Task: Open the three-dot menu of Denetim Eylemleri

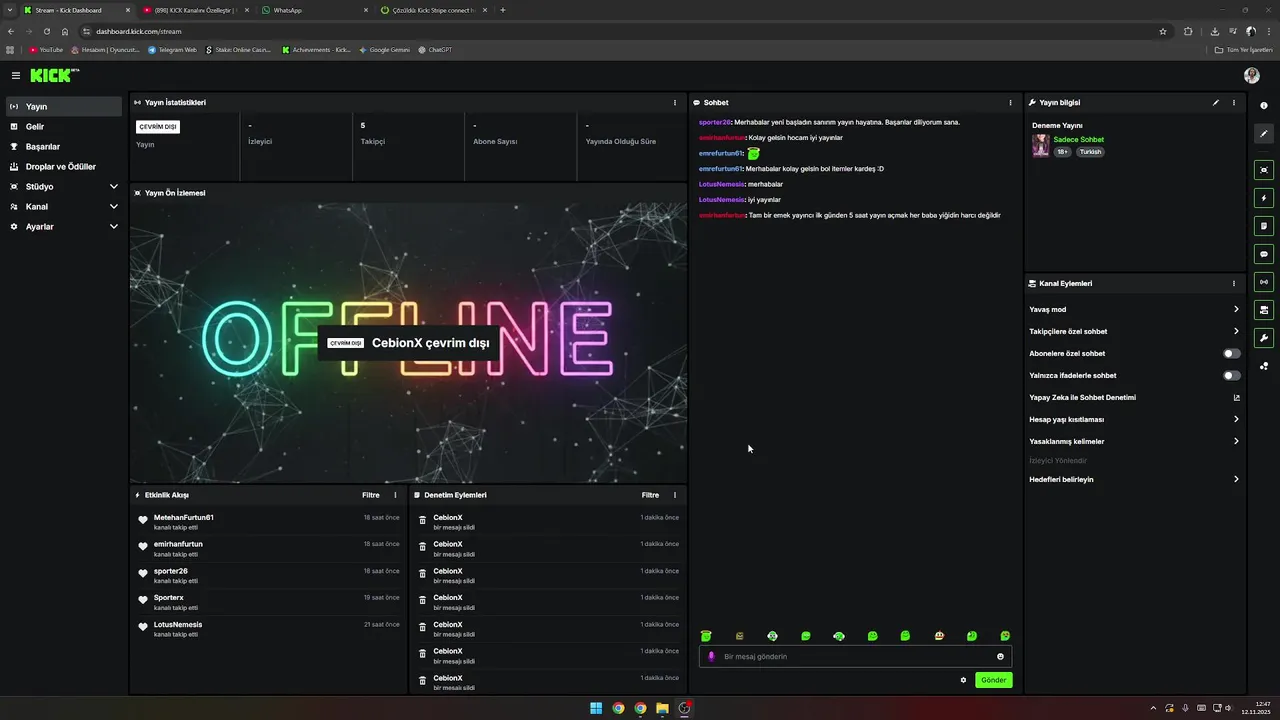Action: tap(675, 495)
